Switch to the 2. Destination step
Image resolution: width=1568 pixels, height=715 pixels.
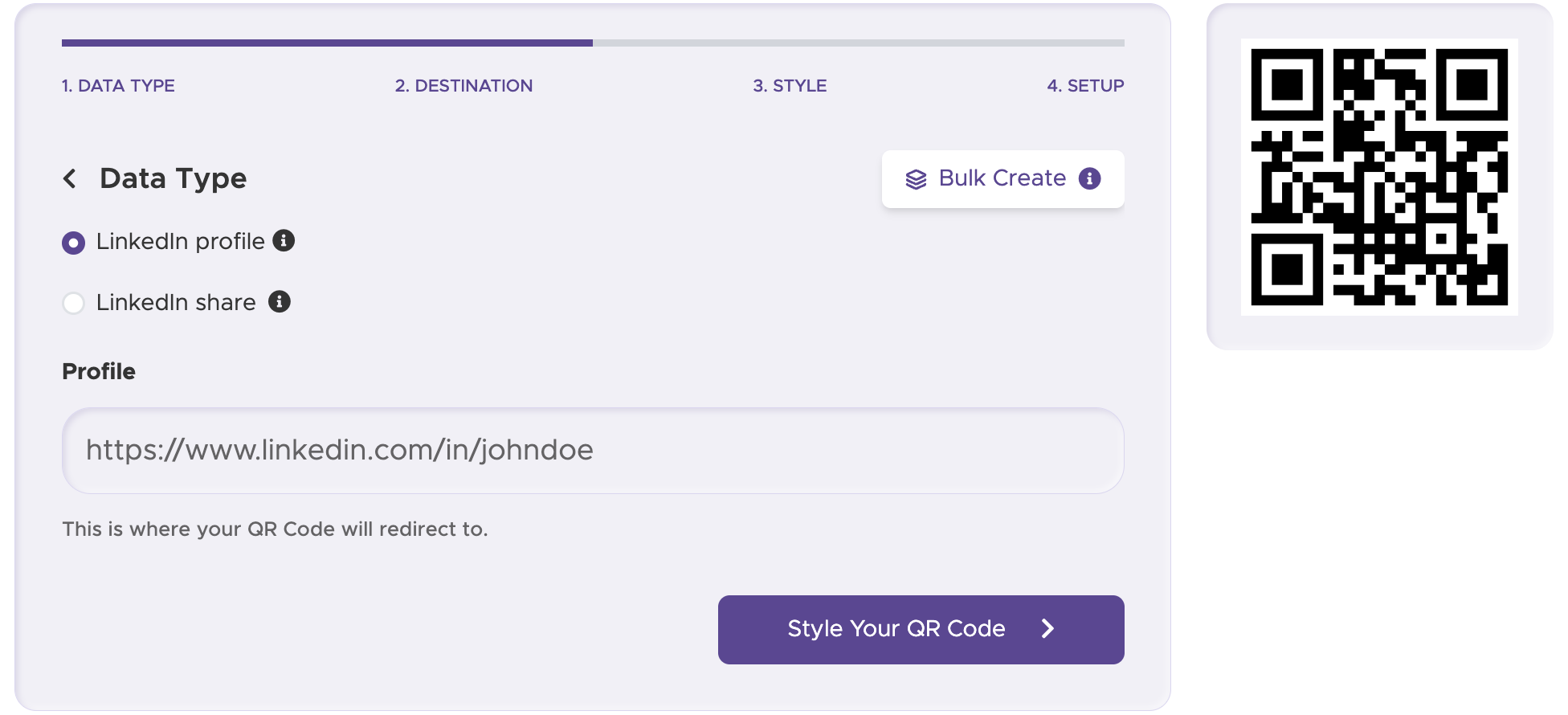pyautogui.click(x=463, y=85)
